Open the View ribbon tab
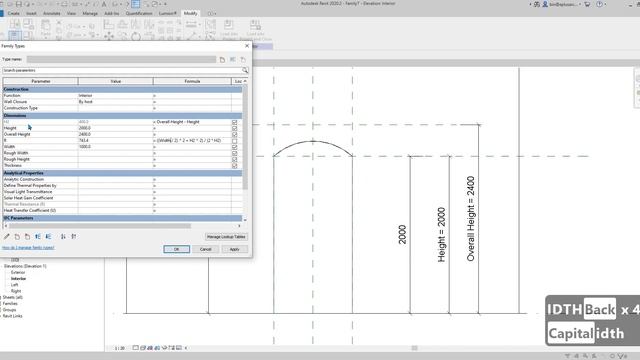The width and height of the screenshot is (640, 360). click(x=71, y=13)
